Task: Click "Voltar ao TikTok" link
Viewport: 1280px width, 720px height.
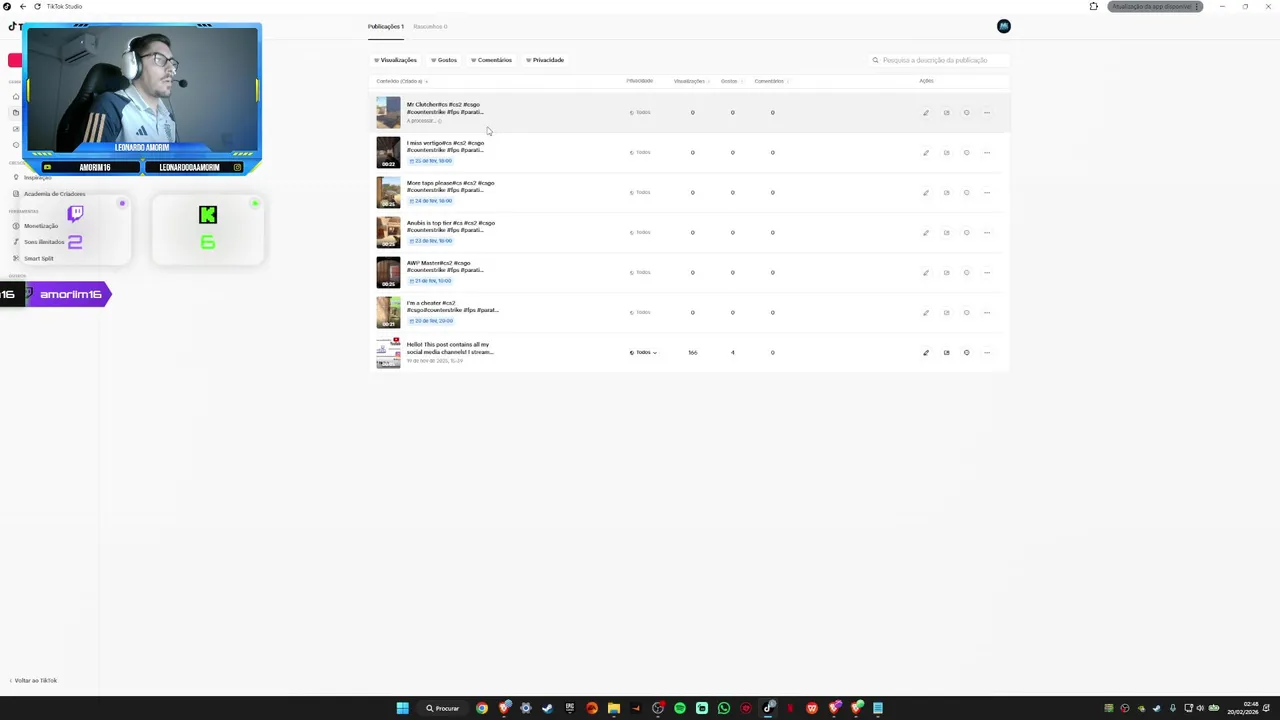Action: 33,681
